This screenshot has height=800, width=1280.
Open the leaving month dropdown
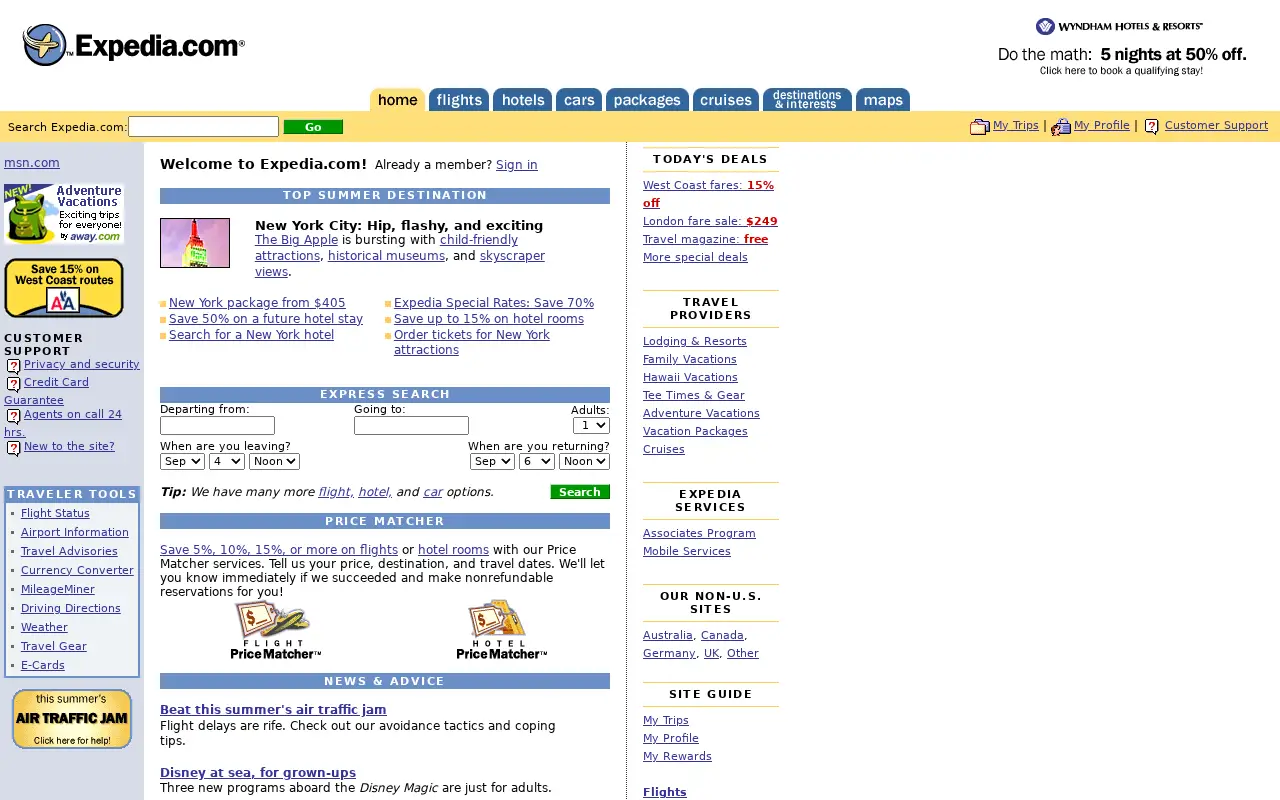(182, 461)
